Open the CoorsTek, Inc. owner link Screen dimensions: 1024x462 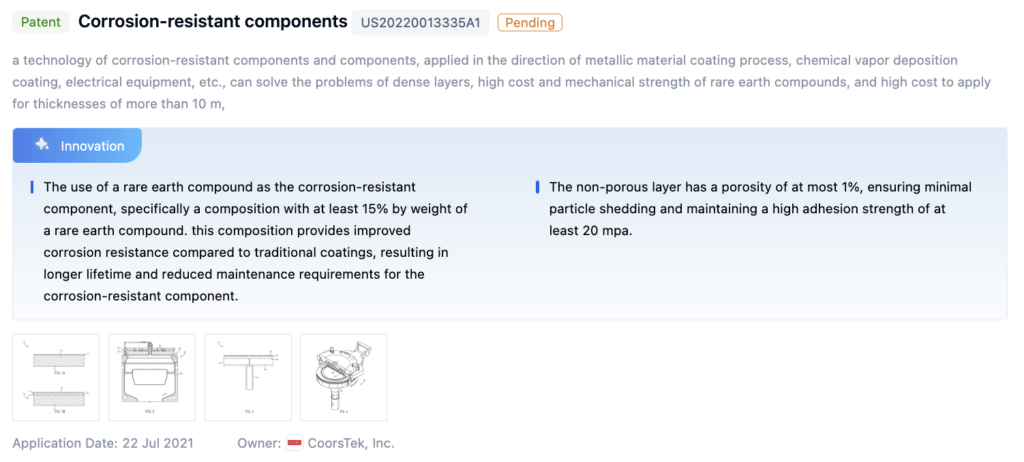pyautogui.click(x=352, y=442)
